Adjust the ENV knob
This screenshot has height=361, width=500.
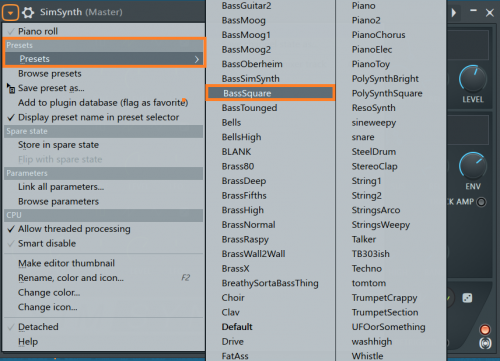click(473, 166)
